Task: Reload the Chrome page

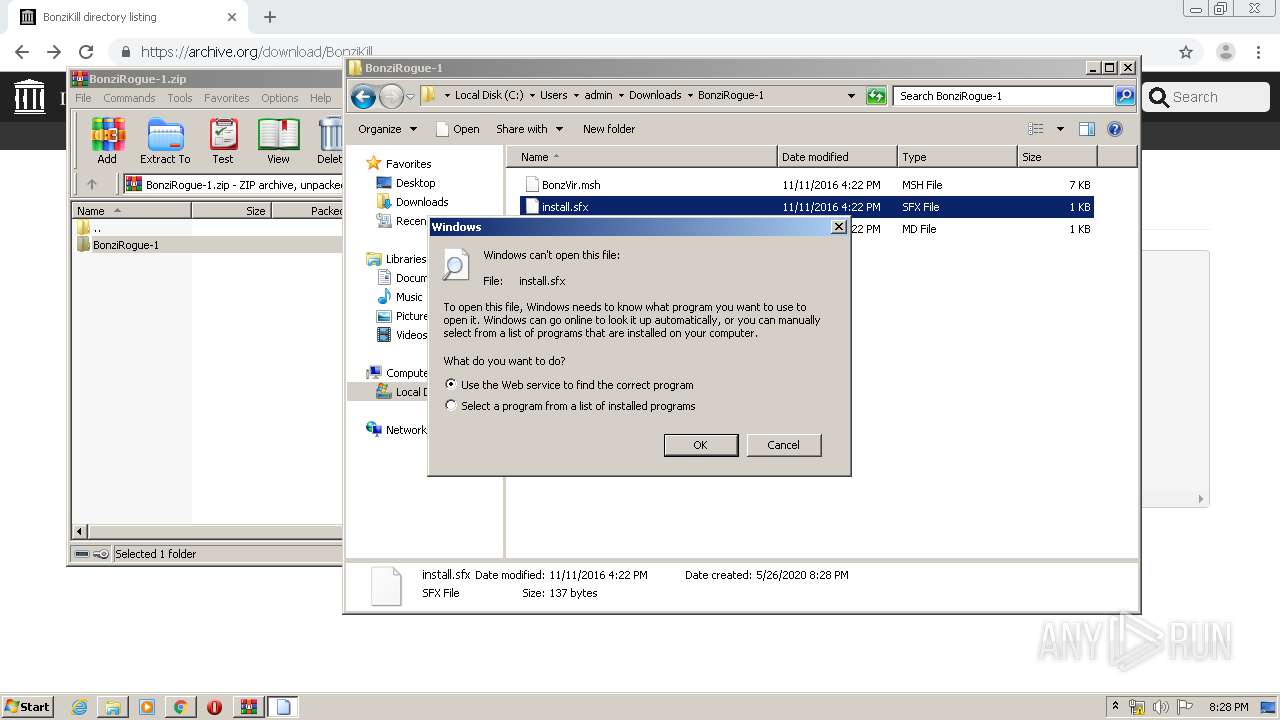Action: [86, 52]
